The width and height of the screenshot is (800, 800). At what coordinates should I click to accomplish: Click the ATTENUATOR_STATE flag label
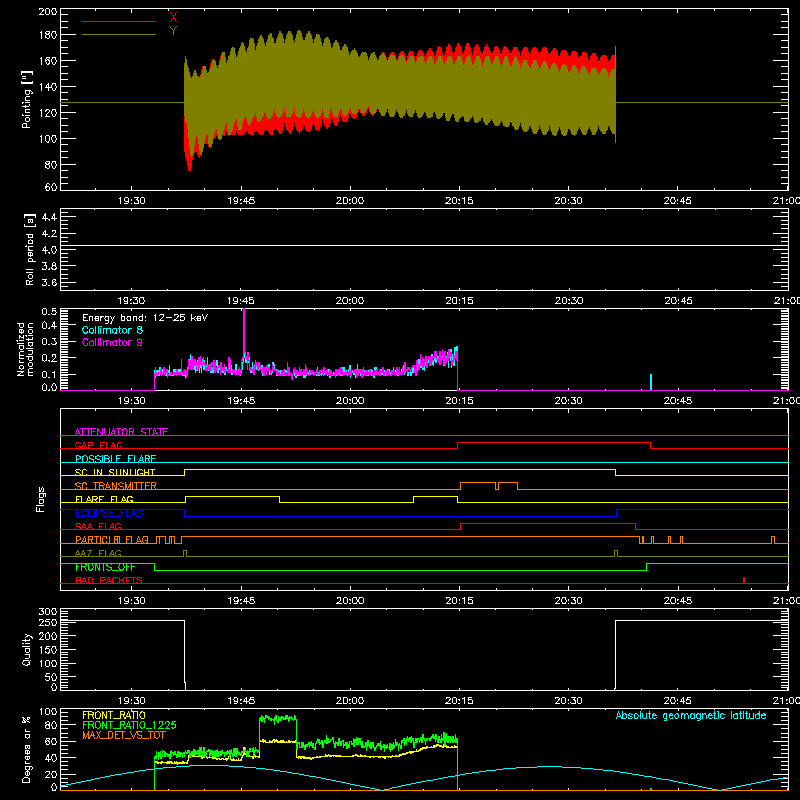click(x=121, y=432)
